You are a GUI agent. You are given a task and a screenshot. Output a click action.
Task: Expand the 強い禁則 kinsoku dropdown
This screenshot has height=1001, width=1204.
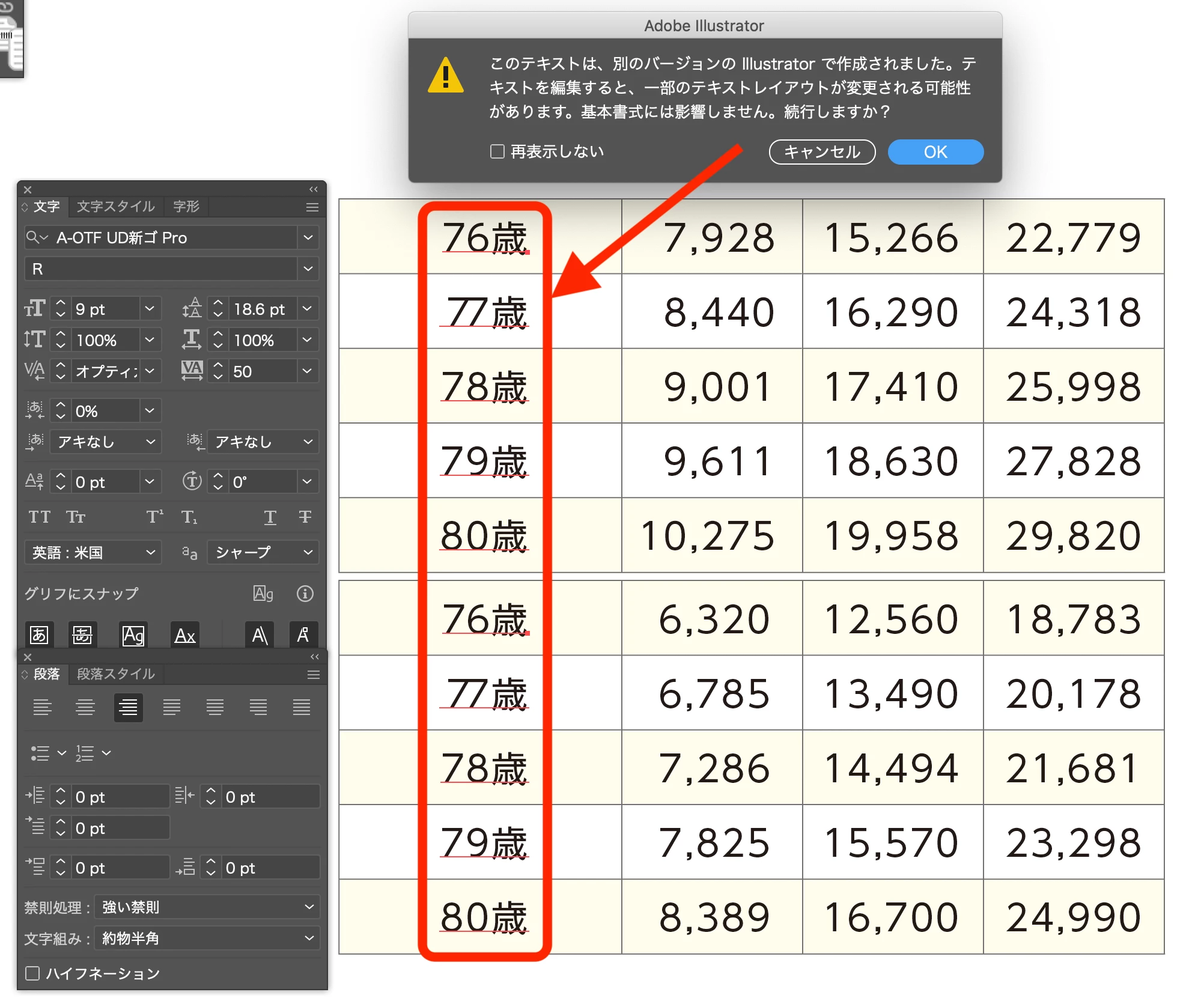click(x=309, y=907)
